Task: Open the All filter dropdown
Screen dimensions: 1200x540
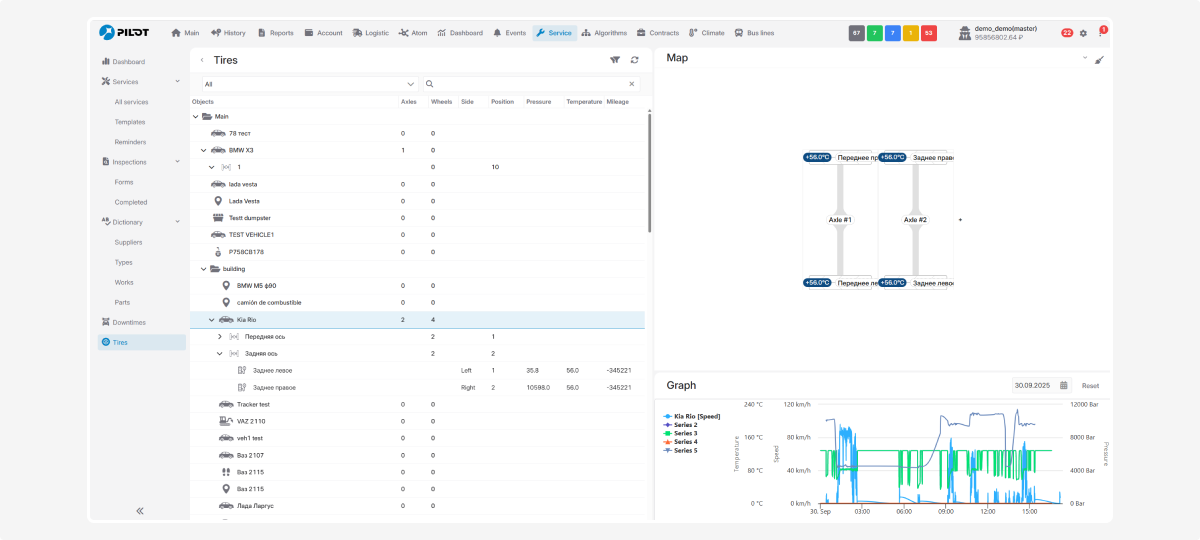Action: click(309, 84)
